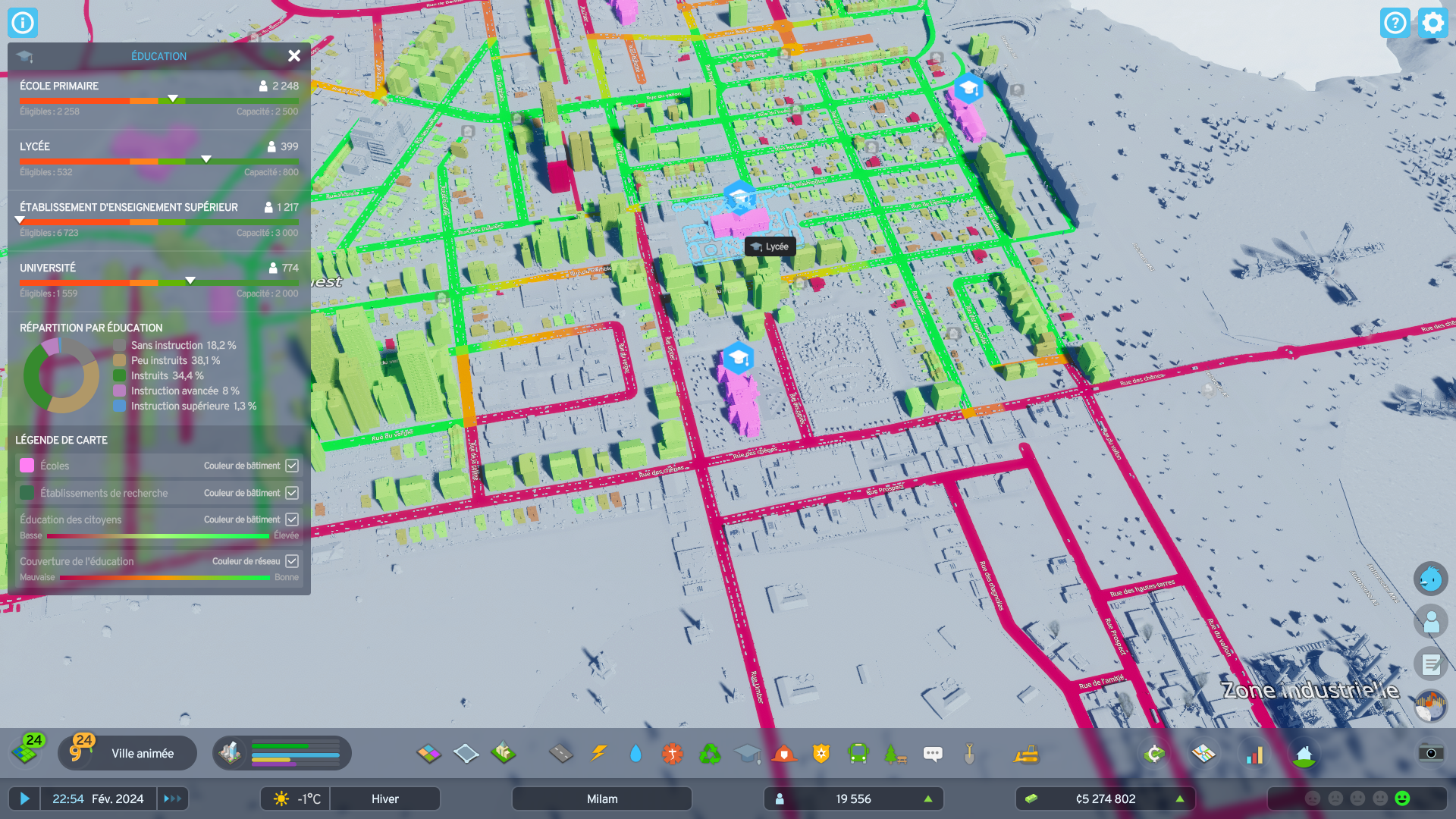Viewport: 1456px width, 819px height.
Task: Open the Fire and rescue menu
Action: pyautogui.click(x=784, y=754)
